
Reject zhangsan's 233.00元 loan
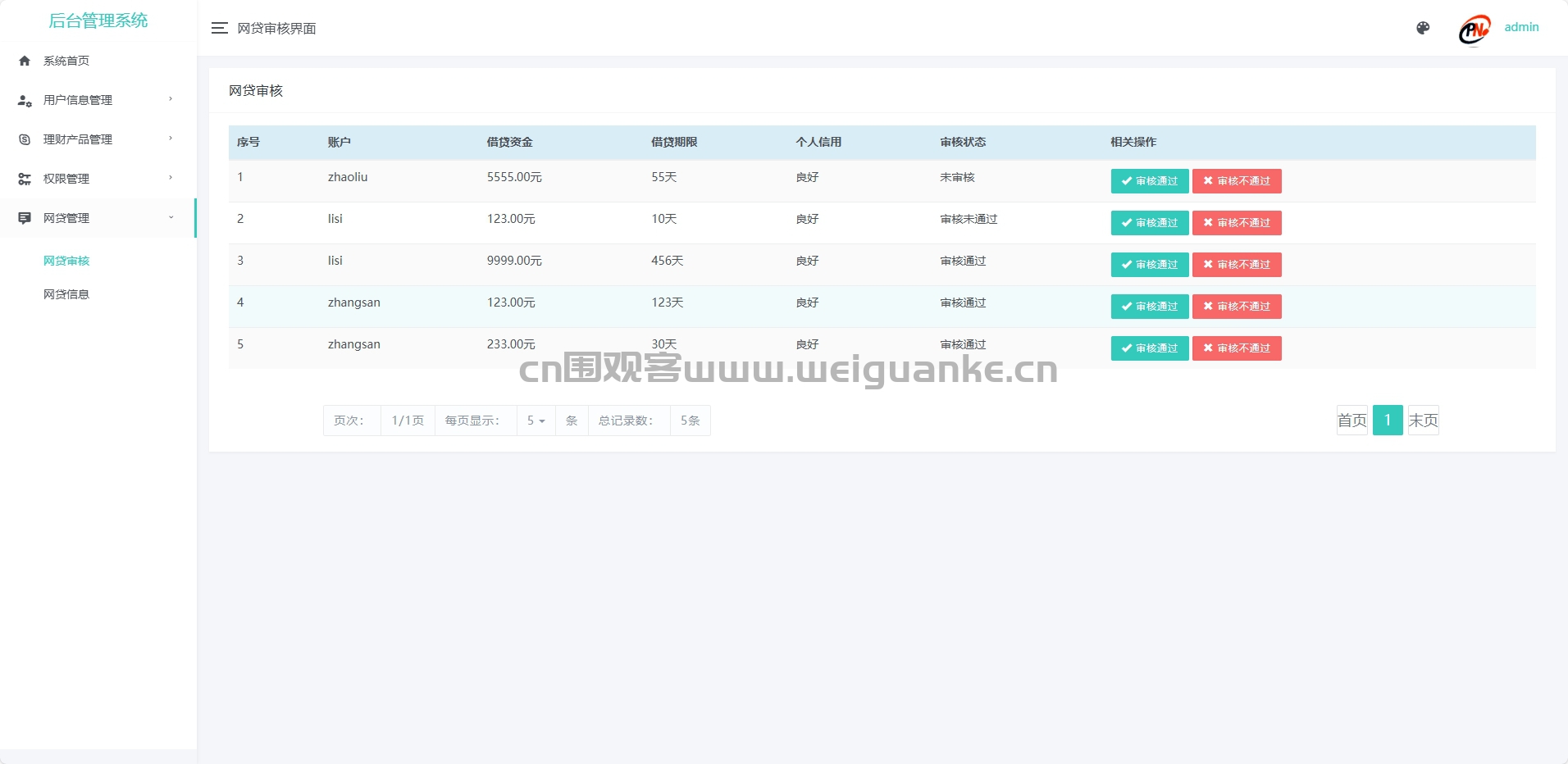tap(1237, 348)
